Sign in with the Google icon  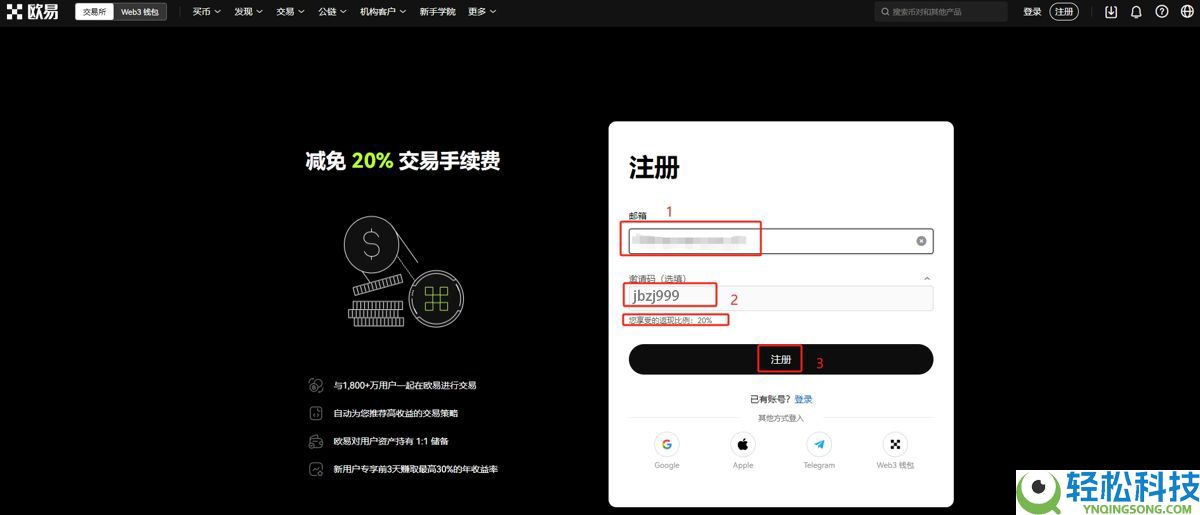667,444
